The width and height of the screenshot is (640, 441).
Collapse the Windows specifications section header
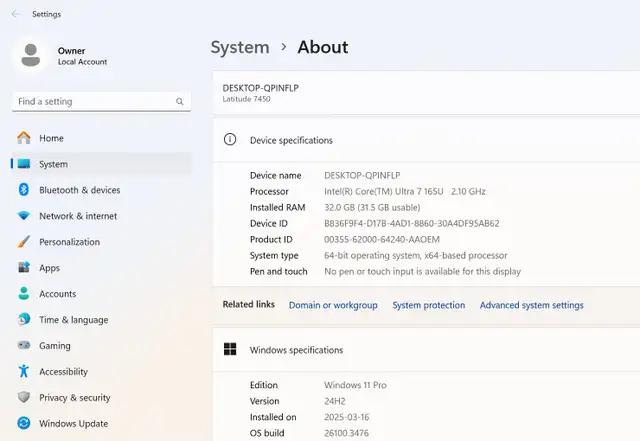coord(426,350)
